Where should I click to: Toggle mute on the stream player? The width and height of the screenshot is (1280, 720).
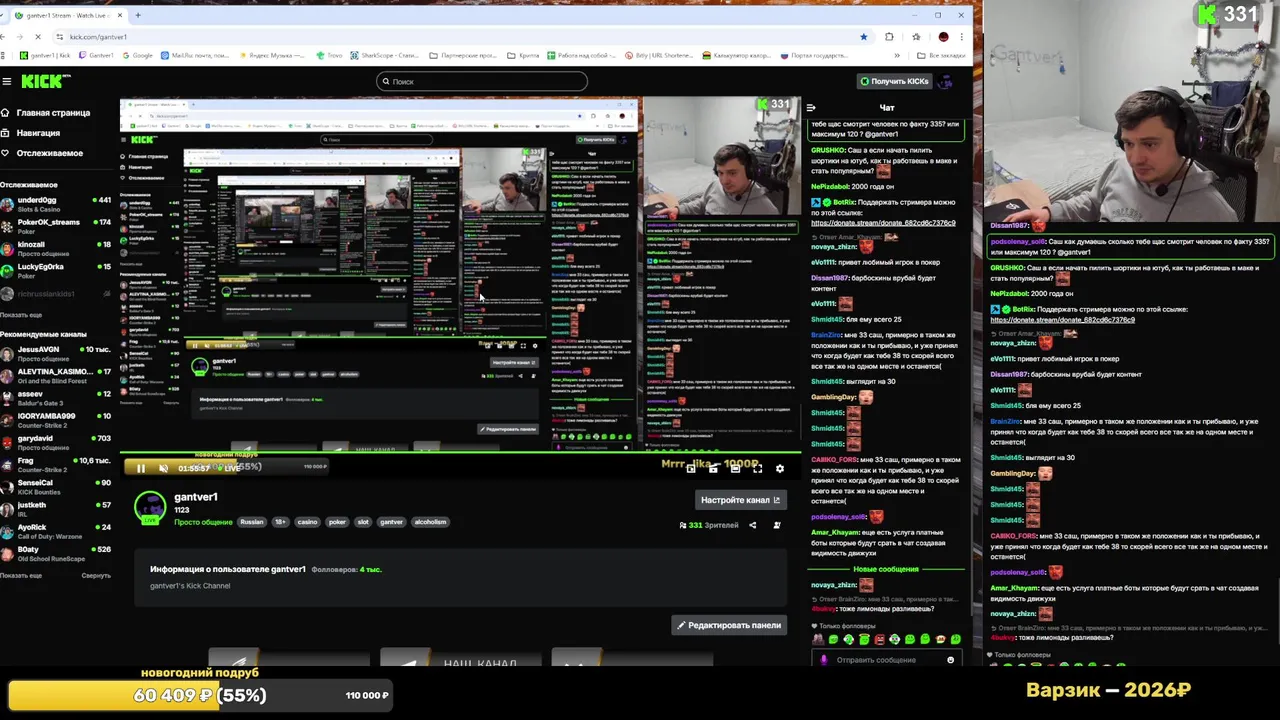[x=164, y=468]
